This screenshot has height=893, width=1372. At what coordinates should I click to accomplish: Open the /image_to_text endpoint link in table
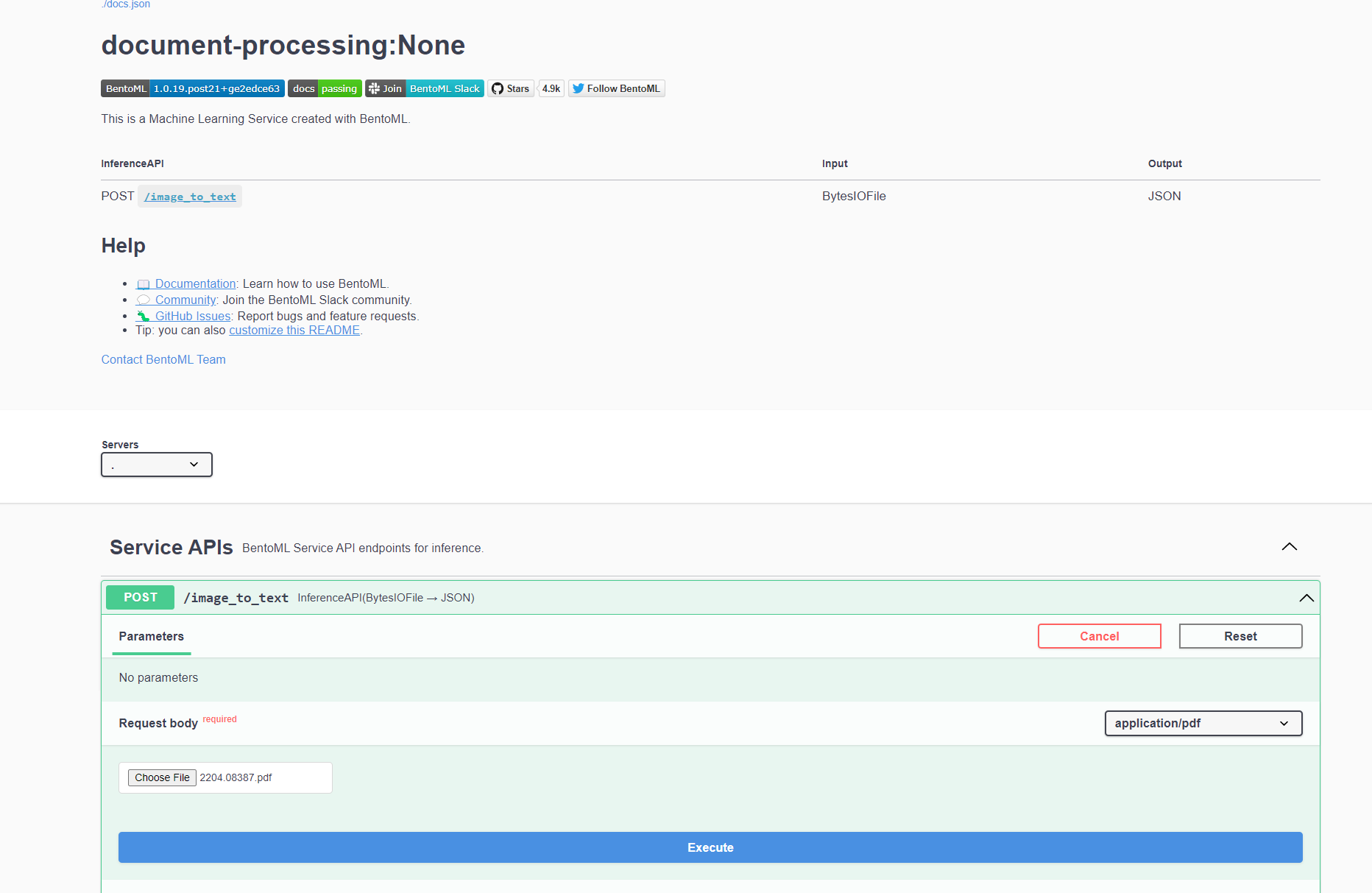click(x=190, y=197)
